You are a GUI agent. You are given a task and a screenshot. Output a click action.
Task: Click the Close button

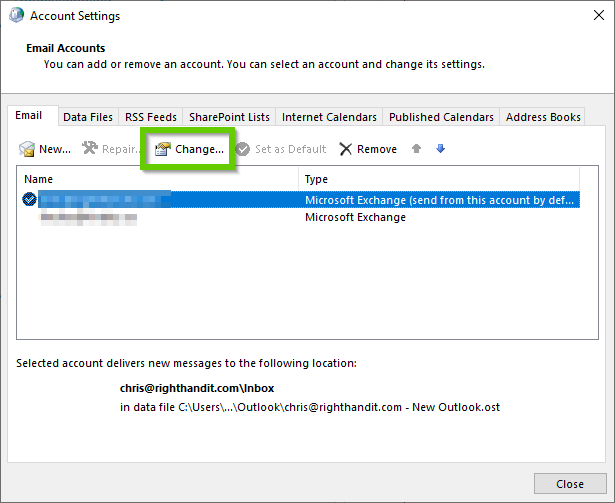[x=570, y=484]
